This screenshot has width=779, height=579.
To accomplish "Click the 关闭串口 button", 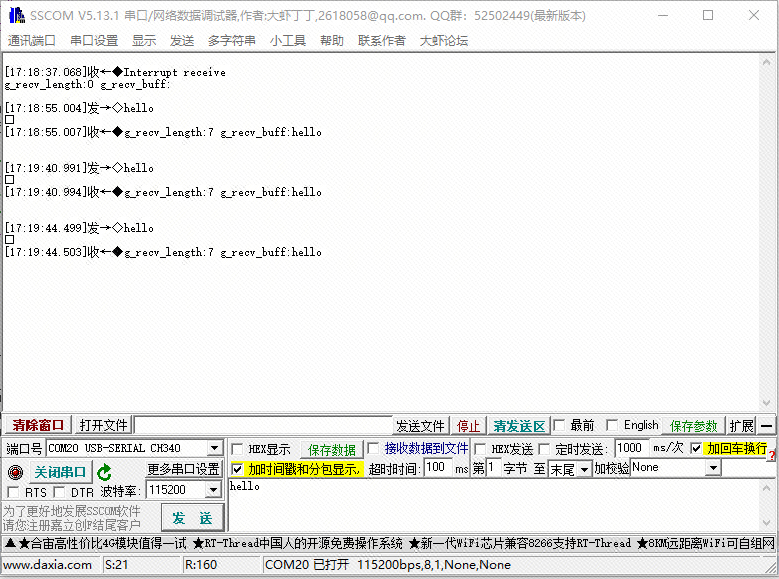I will tap(60, 472).
